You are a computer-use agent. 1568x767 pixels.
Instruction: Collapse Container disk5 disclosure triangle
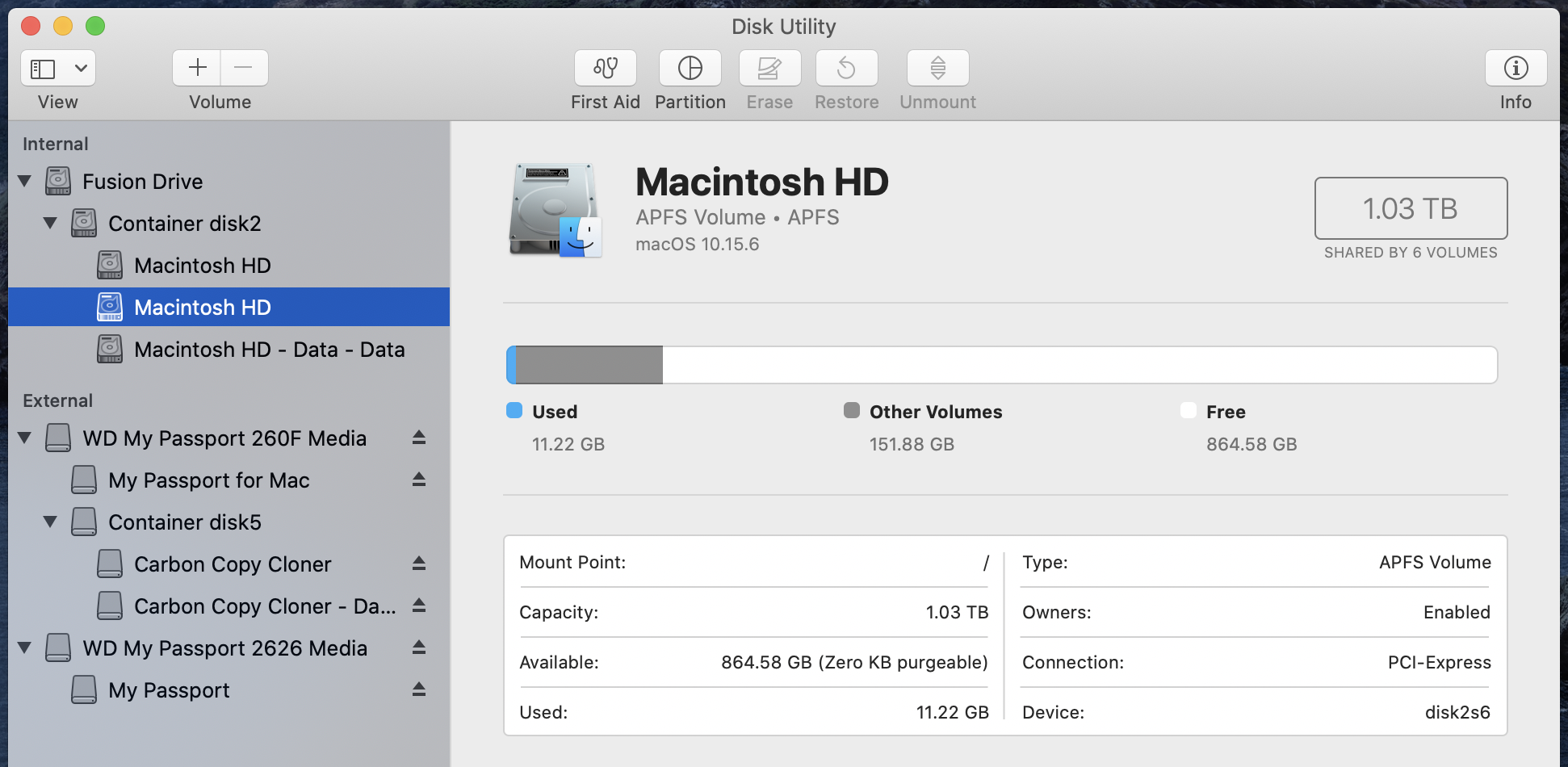pos(51,522)
